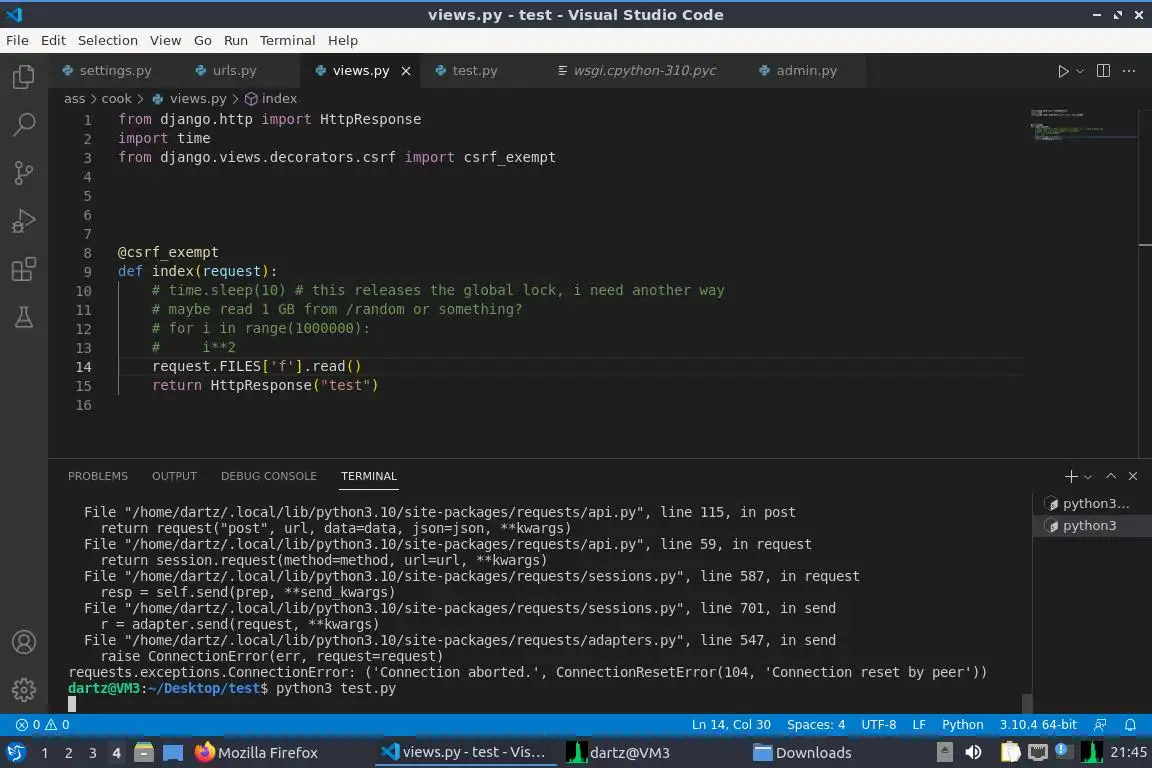Screen dimensions: 1152x768
Task: Switch to workspace 2 in taskbar
Action: [68, 753]
